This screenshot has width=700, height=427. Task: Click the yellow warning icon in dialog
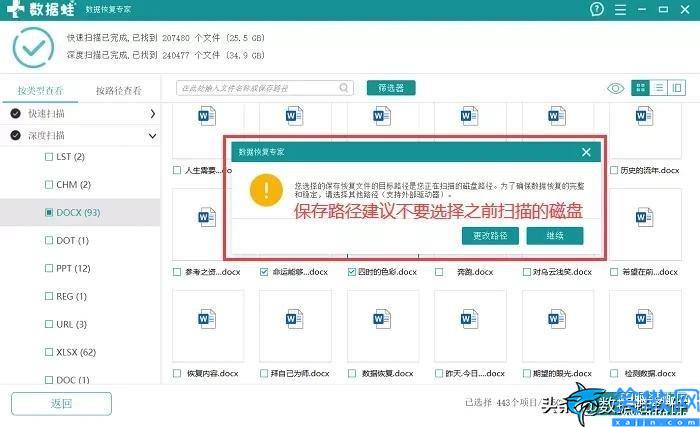tap(266, 190)
